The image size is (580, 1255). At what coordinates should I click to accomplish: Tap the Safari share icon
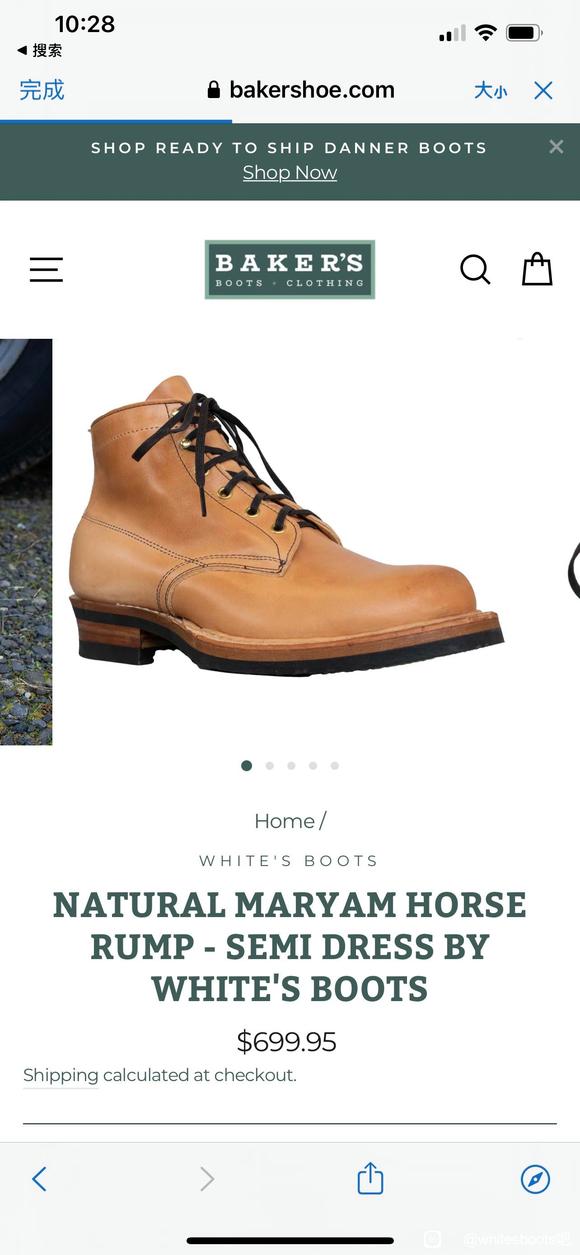(x=370, y=1177)
